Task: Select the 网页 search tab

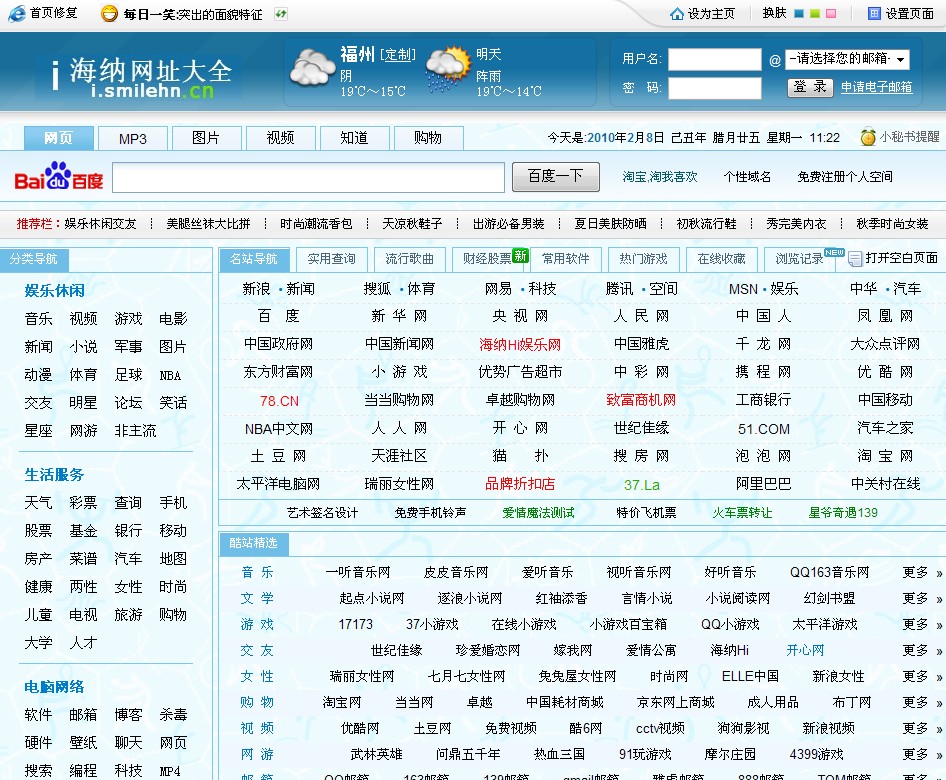Action: tap(59, 138)
